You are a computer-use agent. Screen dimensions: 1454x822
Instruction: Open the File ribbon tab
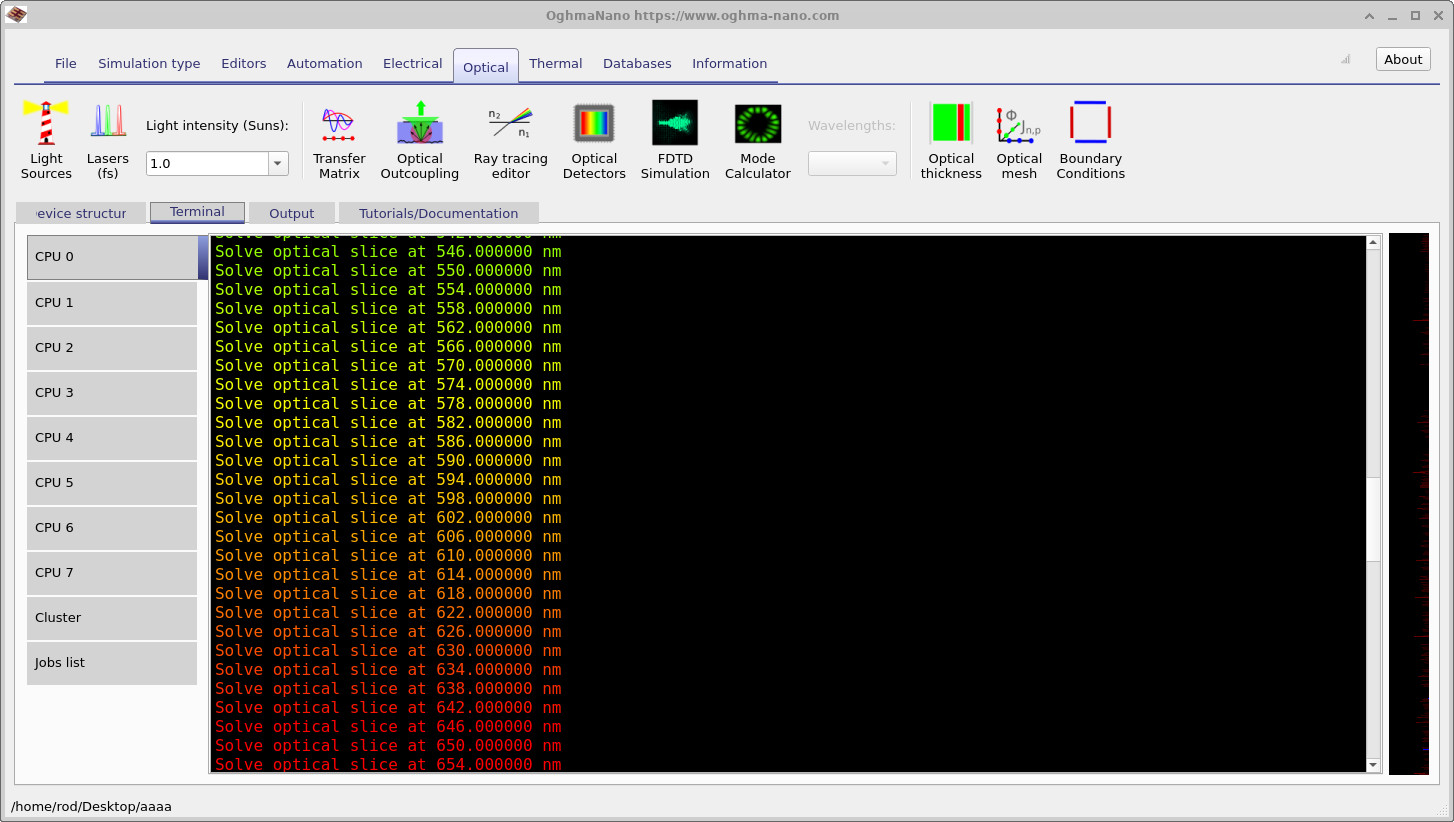[x=66, y=63]
